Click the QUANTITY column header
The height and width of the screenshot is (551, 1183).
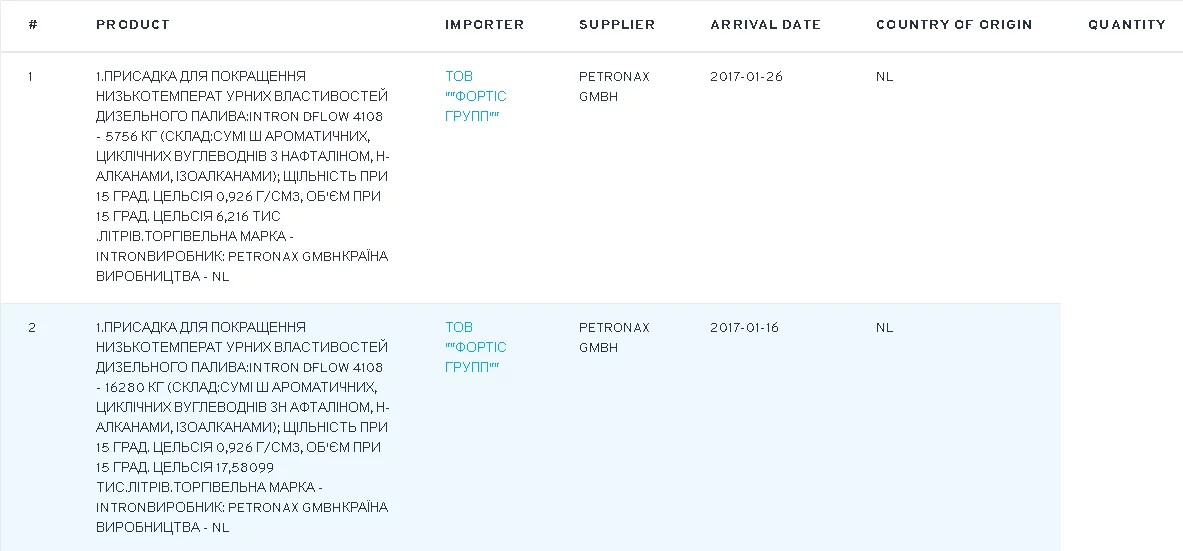coord(1126,24)
